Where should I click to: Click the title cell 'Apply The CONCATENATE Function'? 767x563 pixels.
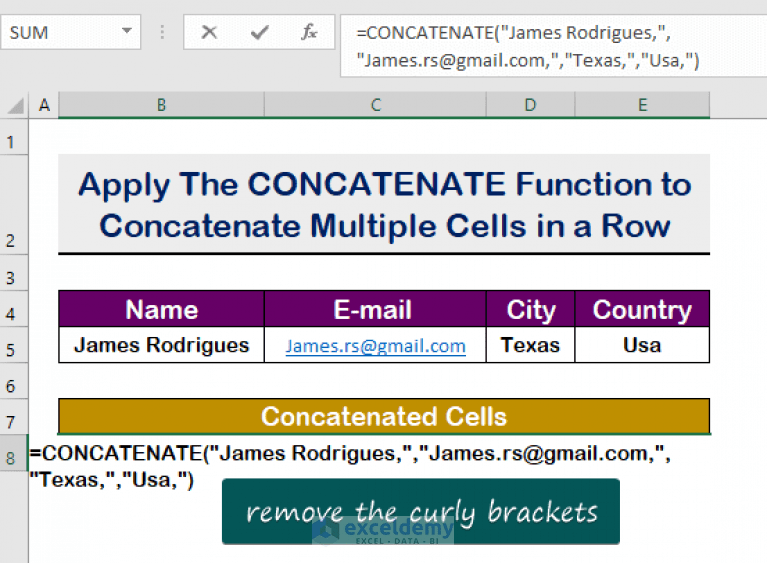pos(384,204)
